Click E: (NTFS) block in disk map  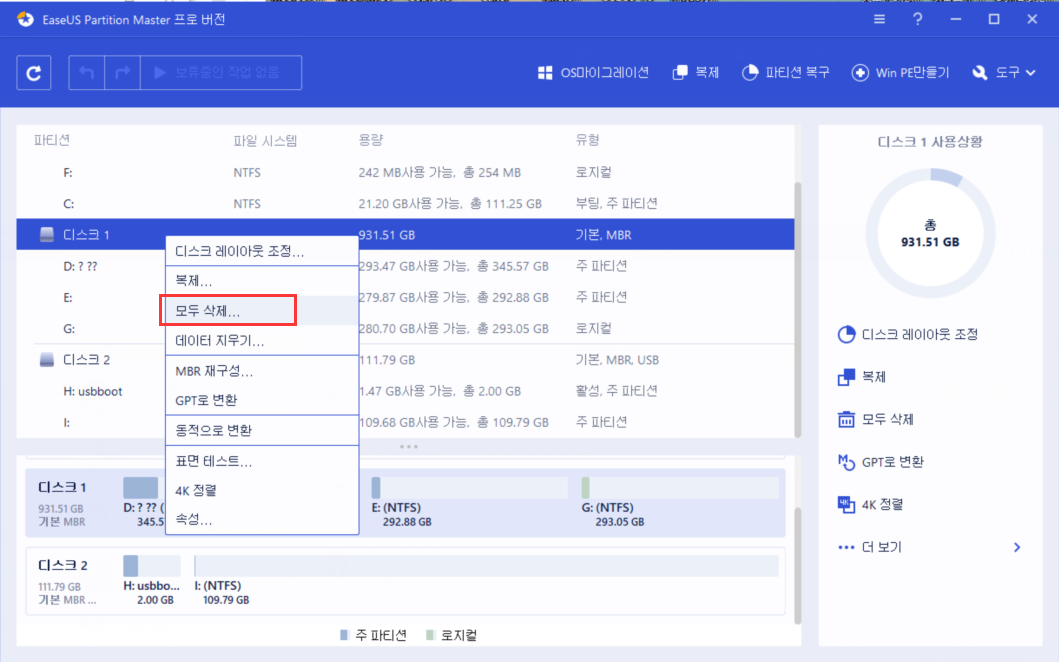pos(469,503)
